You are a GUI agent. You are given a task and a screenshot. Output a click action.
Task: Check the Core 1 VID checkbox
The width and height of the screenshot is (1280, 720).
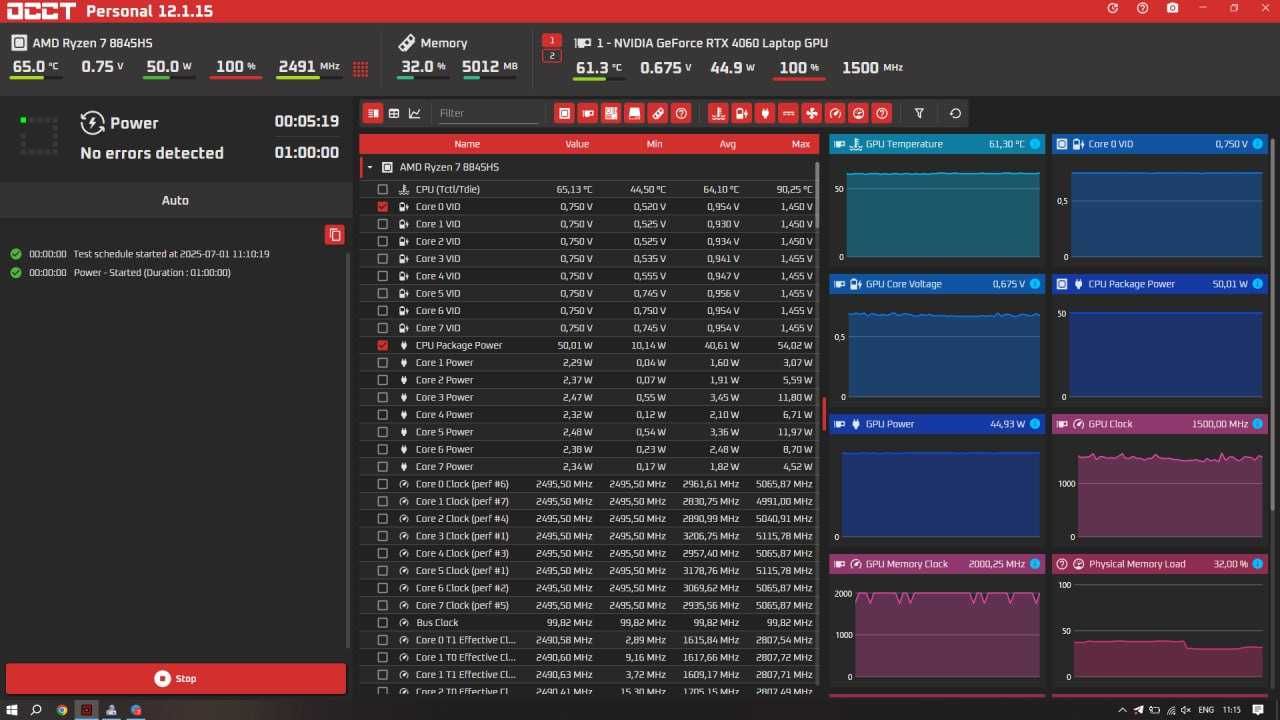coord(382,224)
